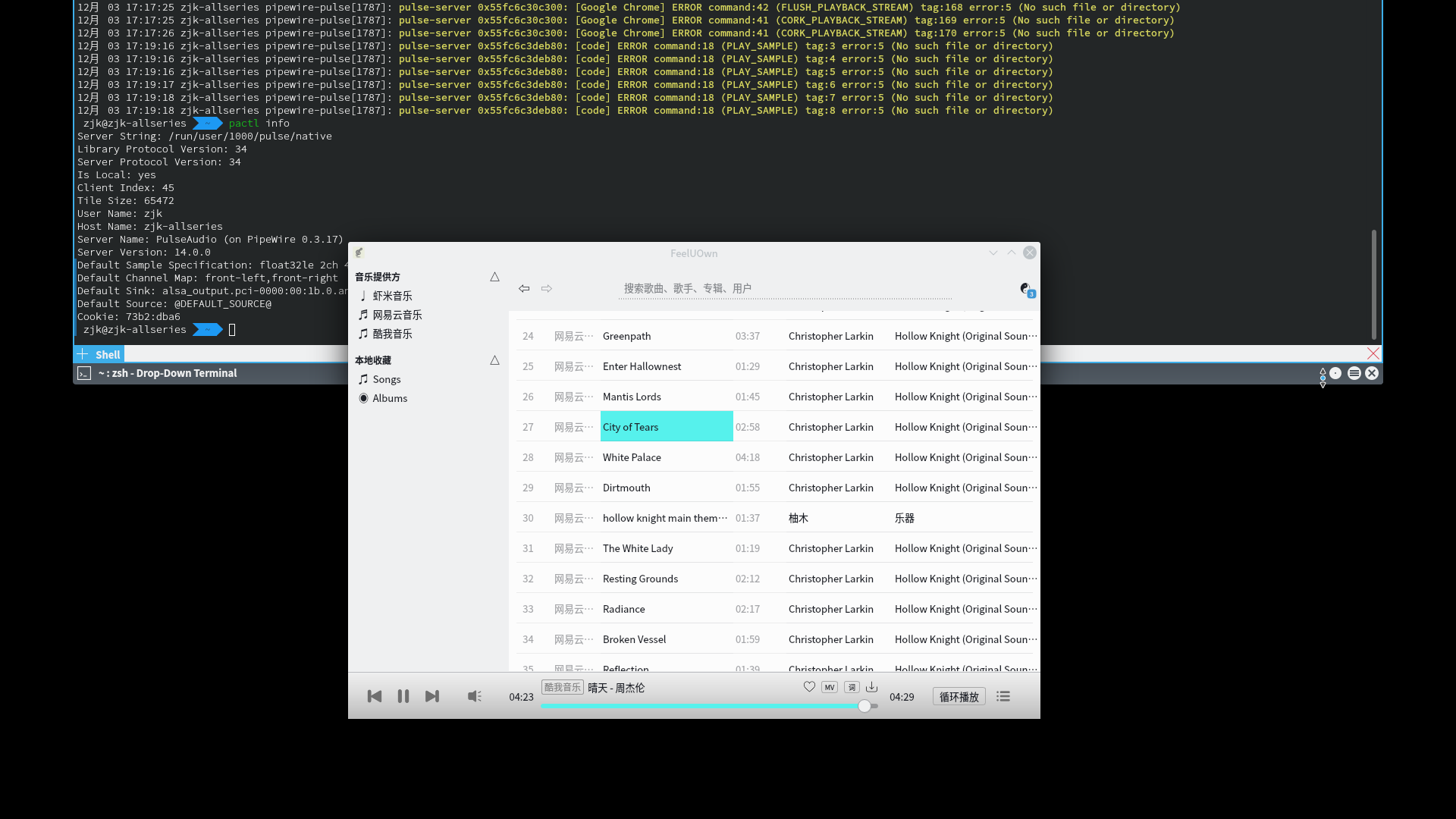Image resolution: width=1456 pixels, height=819 pixels.
Task: Open the MV video button
Action: (x=830, y=687)
